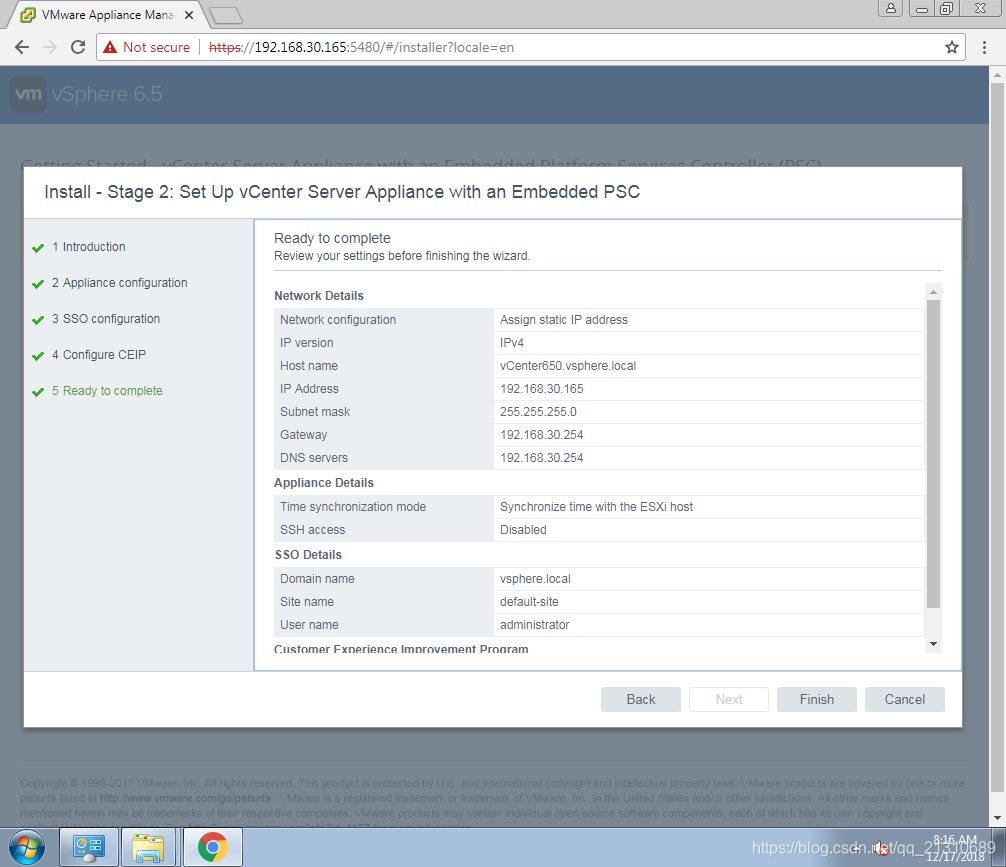Click IP Address value 192.168.30.165
1006x867 pixels.
(x=541, y=389)
